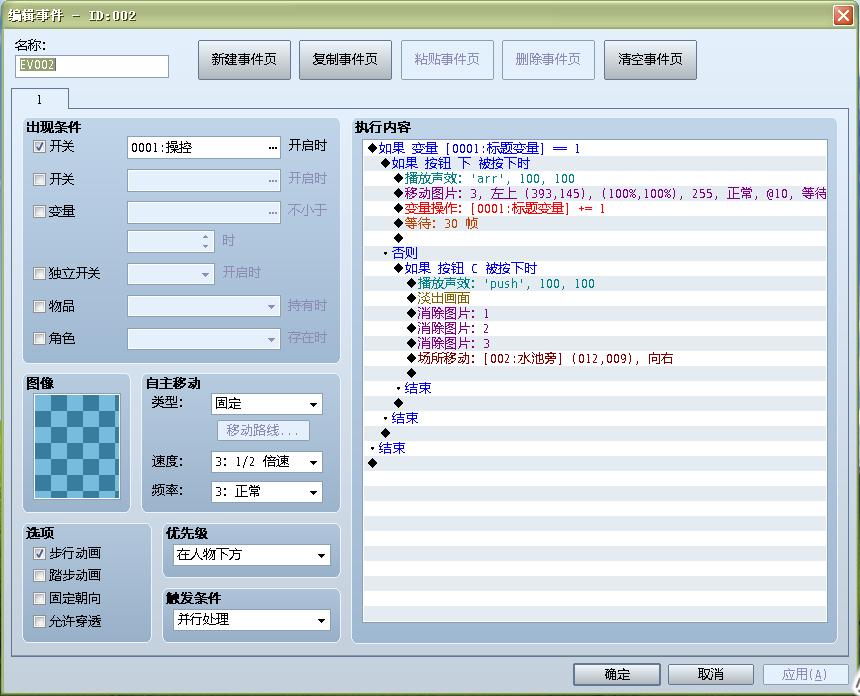Select the 变量操作 += 1 command line
Image resolution: width=860 pixels, height=696 pixels.
click(x=595, y=208)
